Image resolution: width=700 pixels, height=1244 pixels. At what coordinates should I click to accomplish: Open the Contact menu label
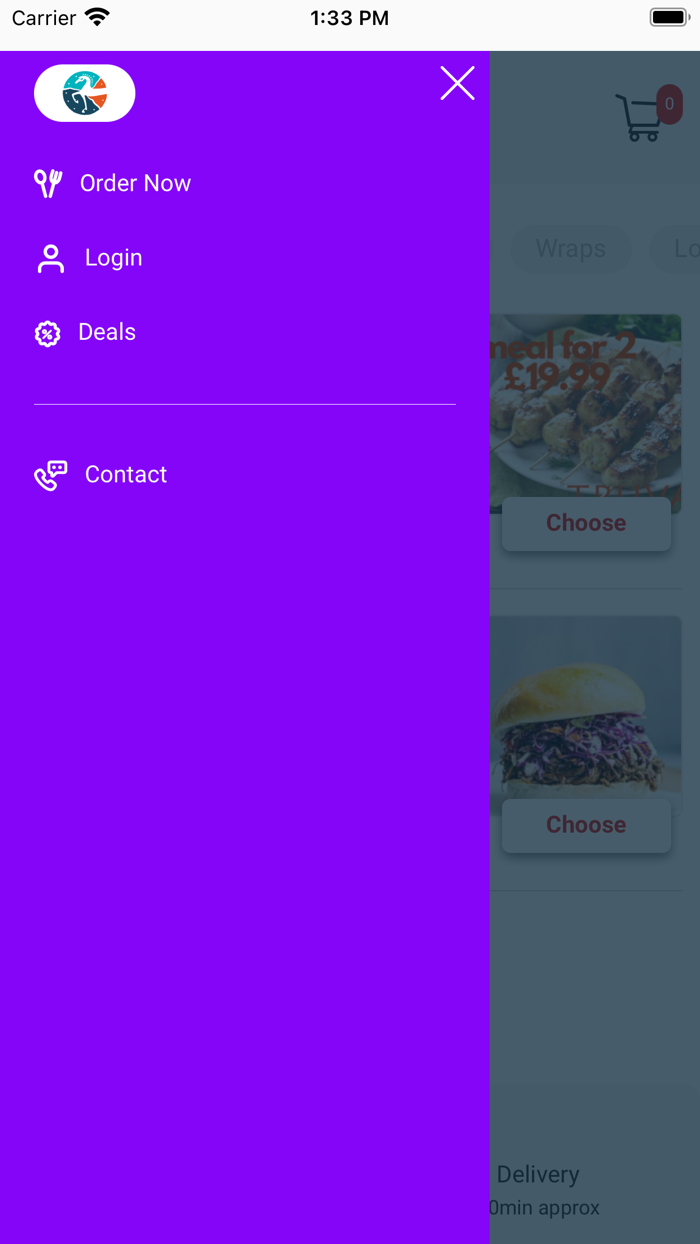click(x=126, y=474)
